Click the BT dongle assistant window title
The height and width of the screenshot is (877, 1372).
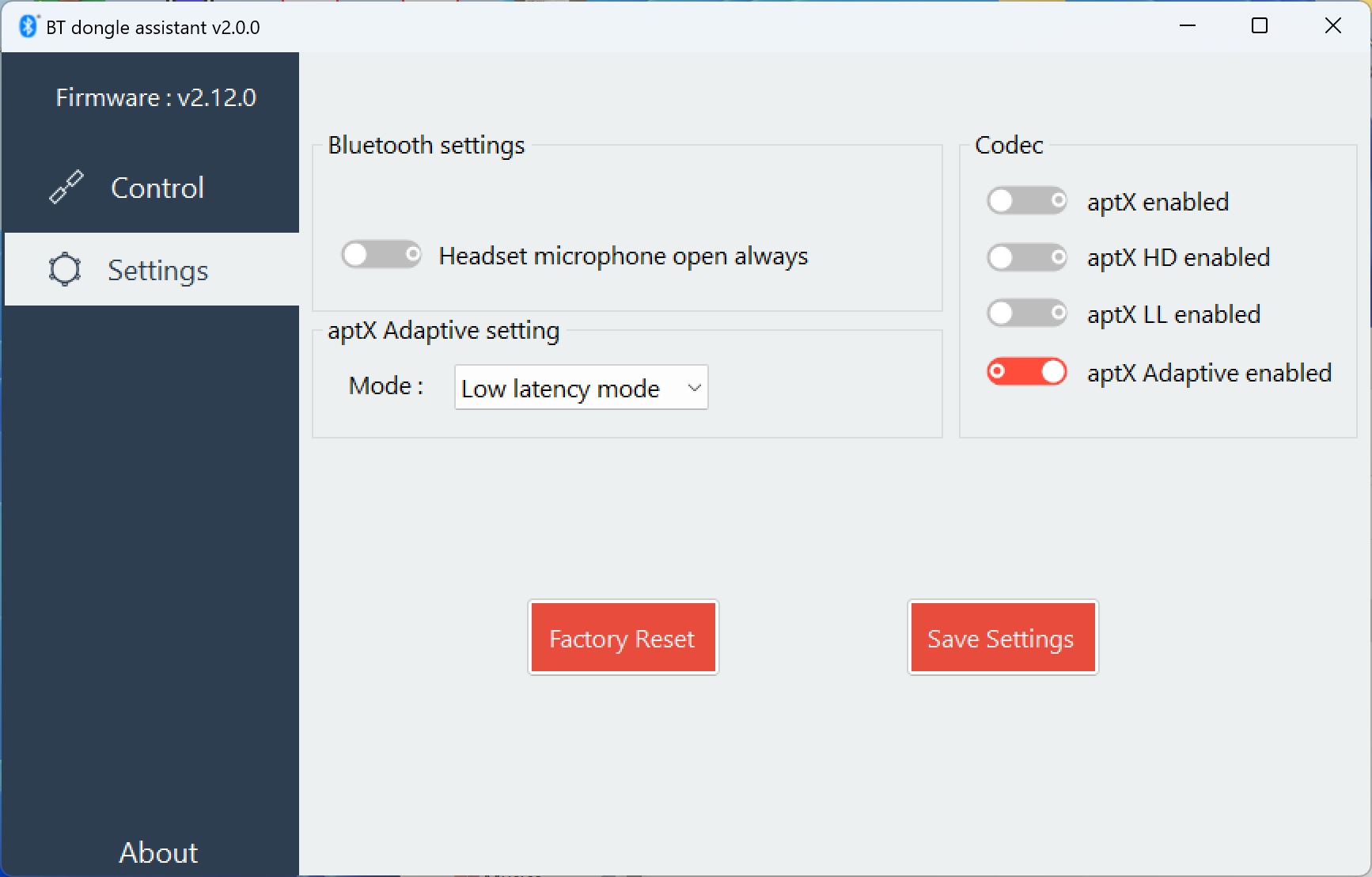pos(153,27)
